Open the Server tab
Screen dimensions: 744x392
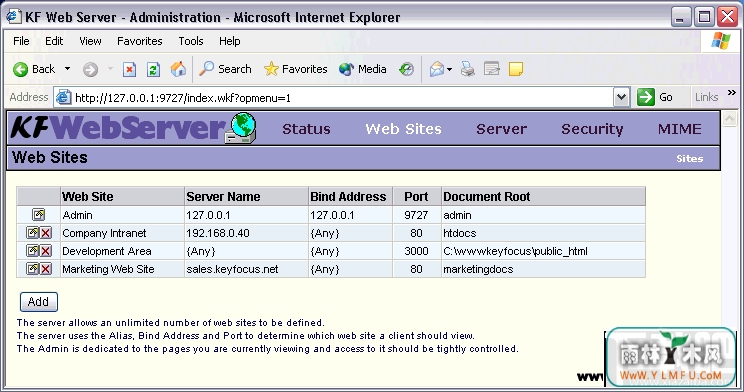tap(502, 129)
